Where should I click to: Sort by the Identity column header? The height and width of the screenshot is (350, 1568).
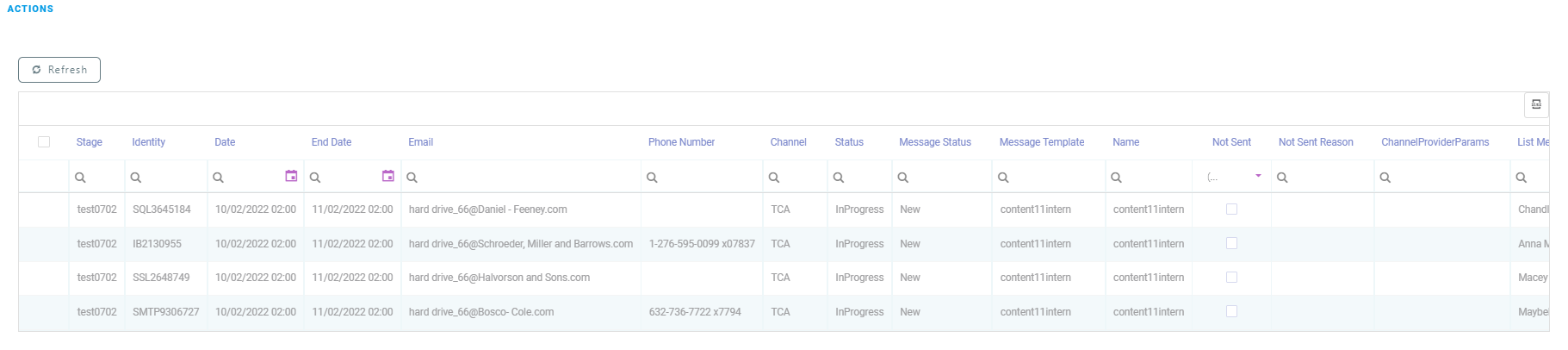(148, 142)
